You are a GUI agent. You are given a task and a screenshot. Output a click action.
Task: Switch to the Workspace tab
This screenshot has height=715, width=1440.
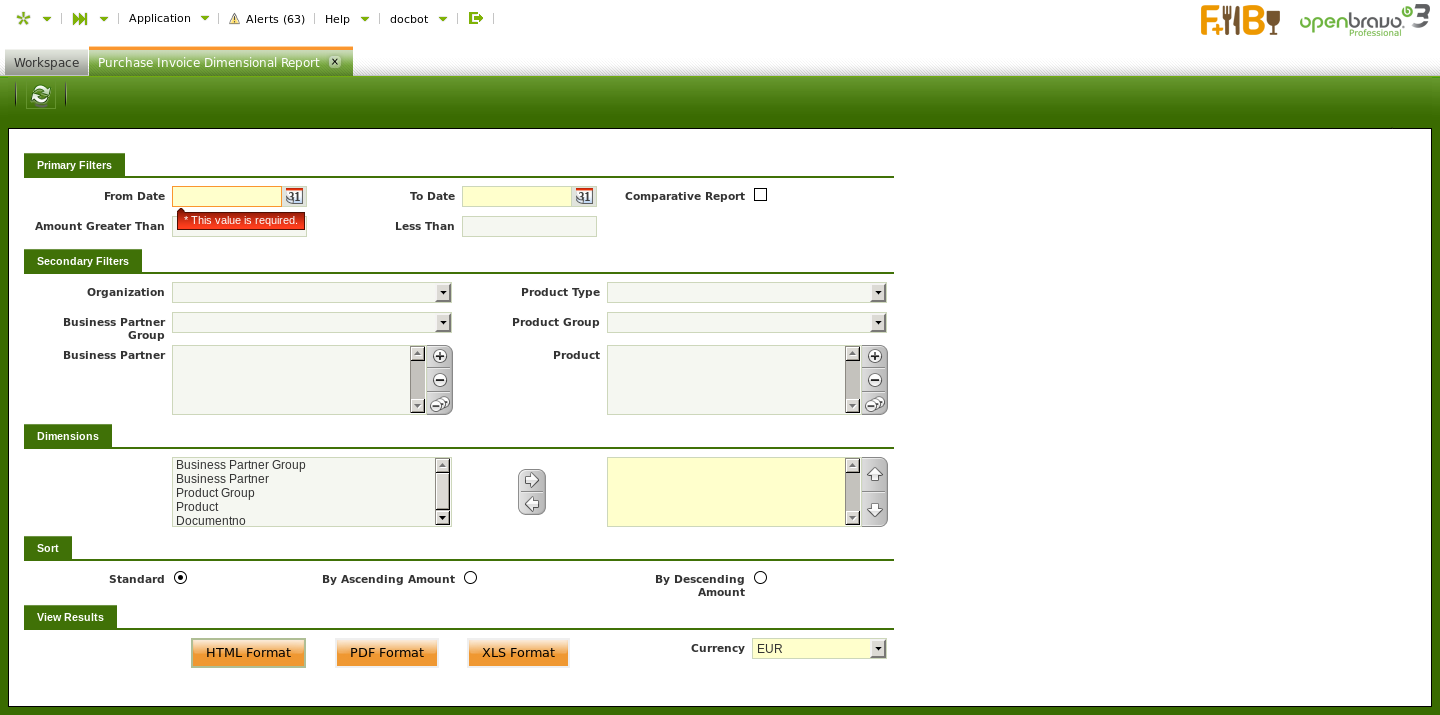46,62
